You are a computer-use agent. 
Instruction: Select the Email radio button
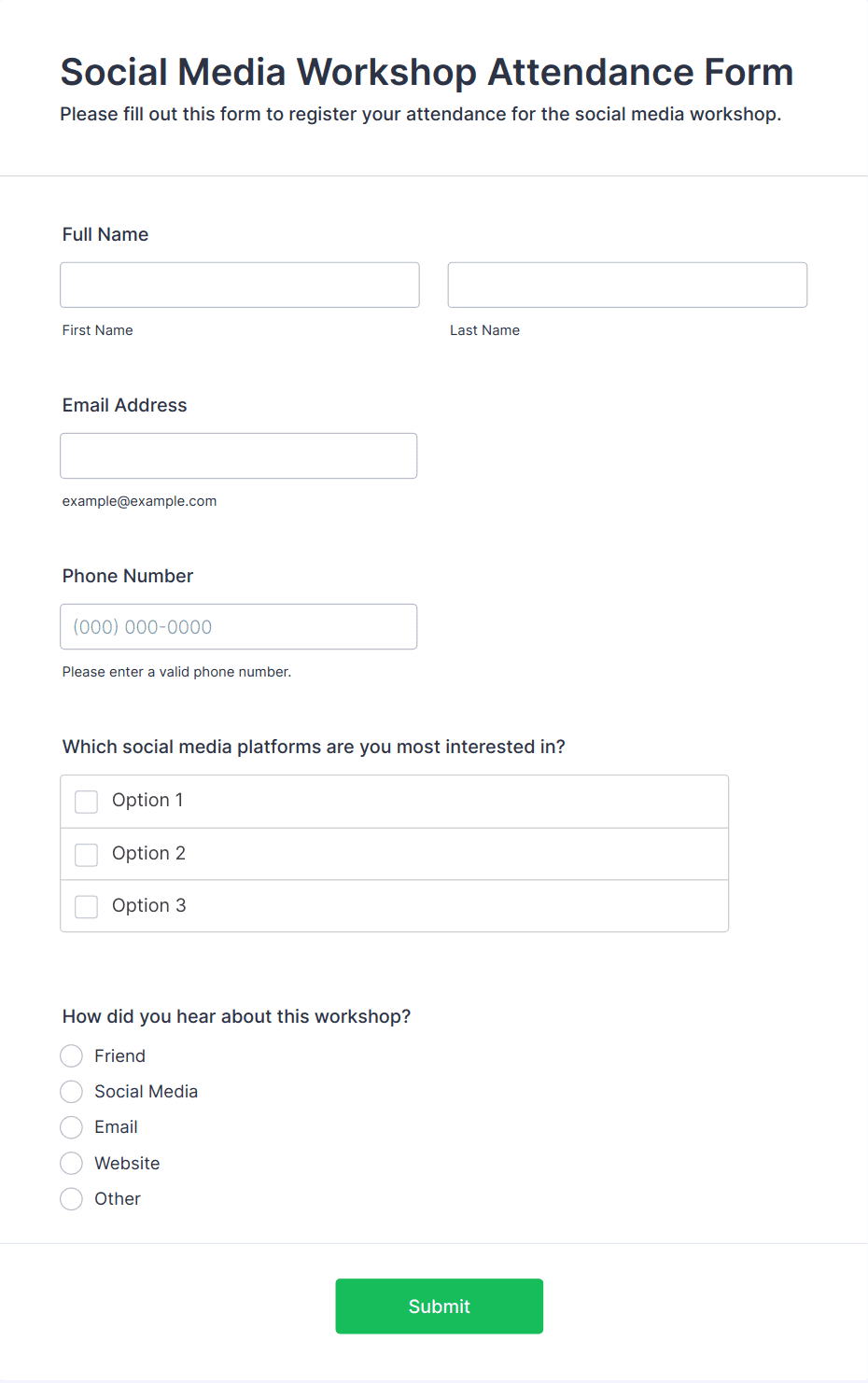click(71, 1127)
